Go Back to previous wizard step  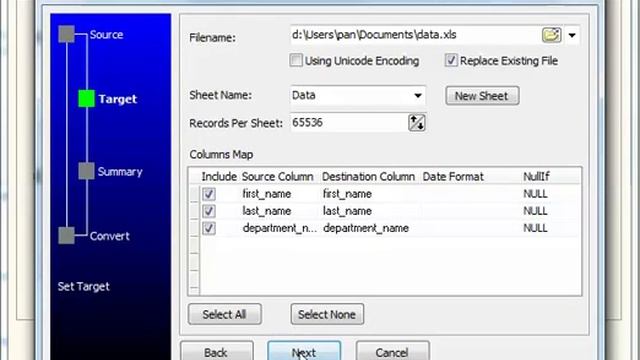[x=216, y=351]
